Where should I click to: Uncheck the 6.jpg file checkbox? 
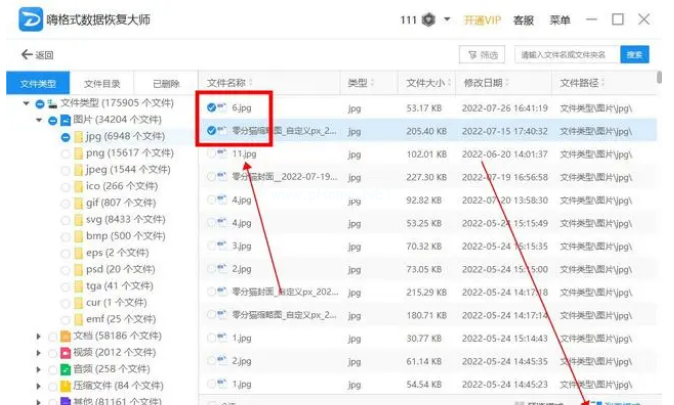coord(211,107)
